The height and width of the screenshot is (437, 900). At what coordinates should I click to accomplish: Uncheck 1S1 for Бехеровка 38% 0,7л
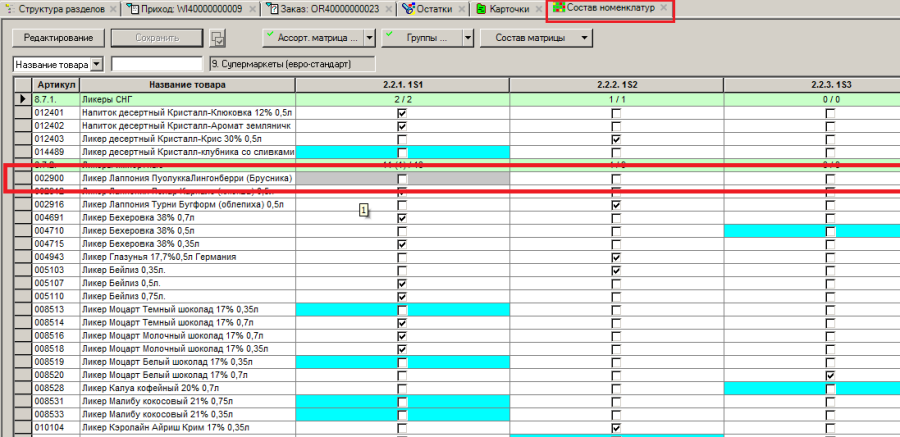402,218
